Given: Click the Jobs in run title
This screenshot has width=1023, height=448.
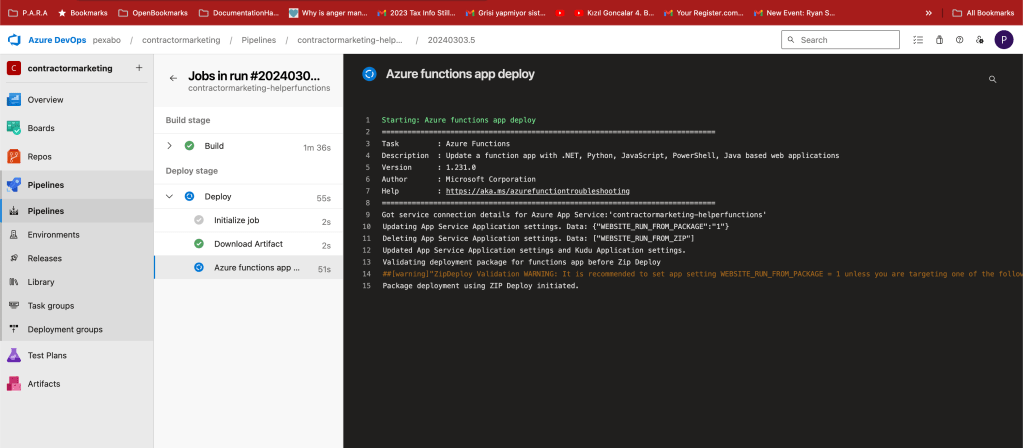Looking at the screenshot, I should pyautogui.click(x=254, y=76).
